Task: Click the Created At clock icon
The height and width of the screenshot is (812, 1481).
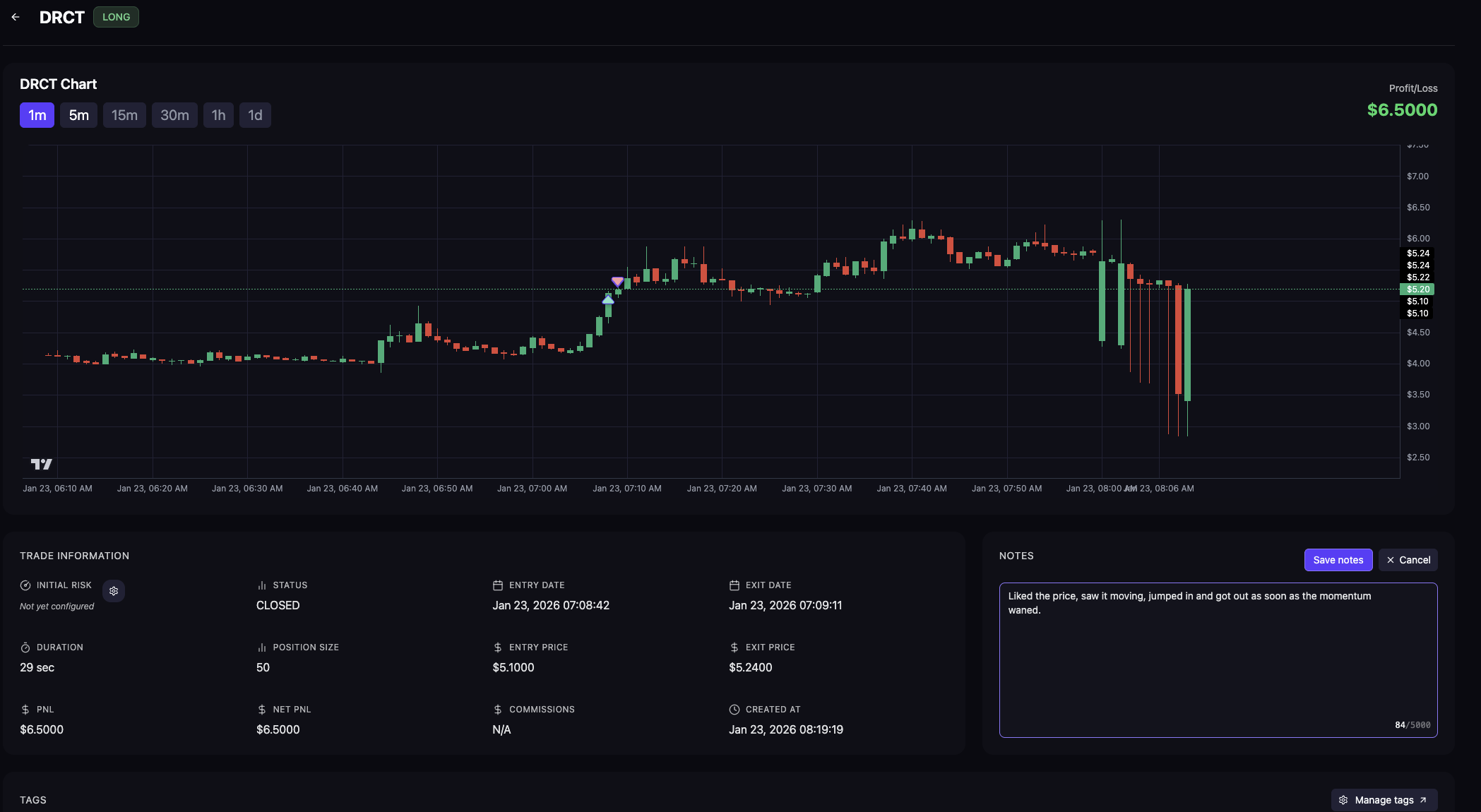Action: tap(734, 710)
